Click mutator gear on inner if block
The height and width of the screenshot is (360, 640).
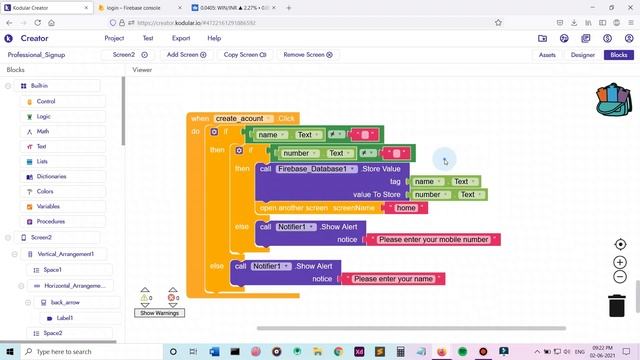[x=239, y=150]
